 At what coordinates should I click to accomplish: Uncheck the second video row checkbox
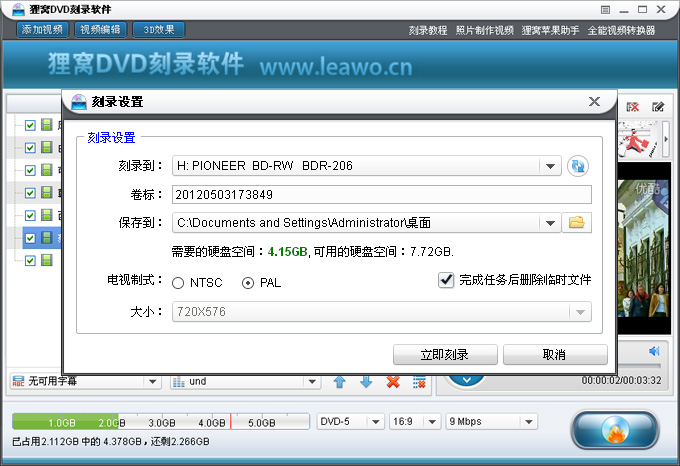click(30, 148)
